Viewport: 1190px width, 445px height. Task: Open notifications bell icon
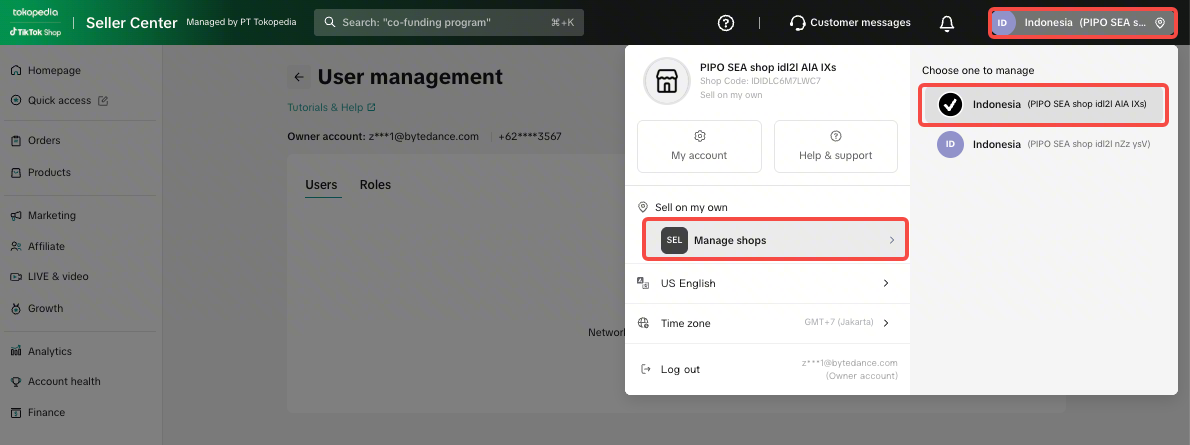click(946, 23)
